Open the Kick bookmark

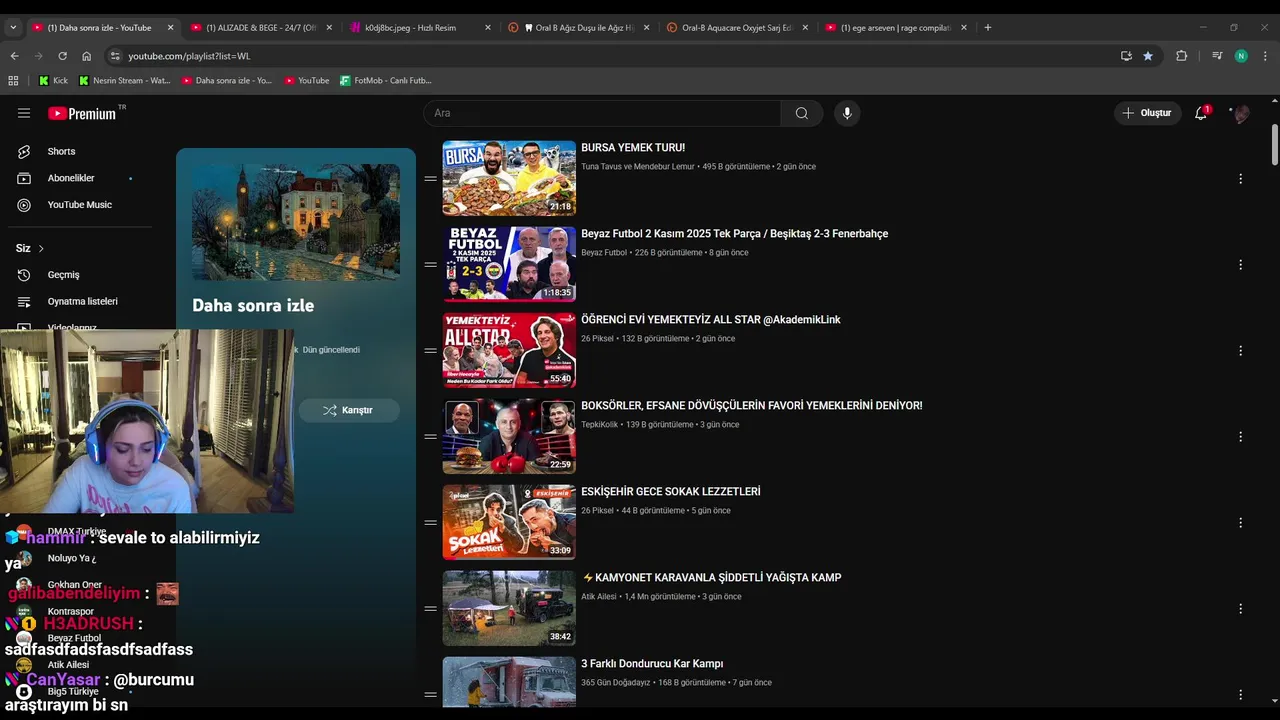(x=54, y=80)
